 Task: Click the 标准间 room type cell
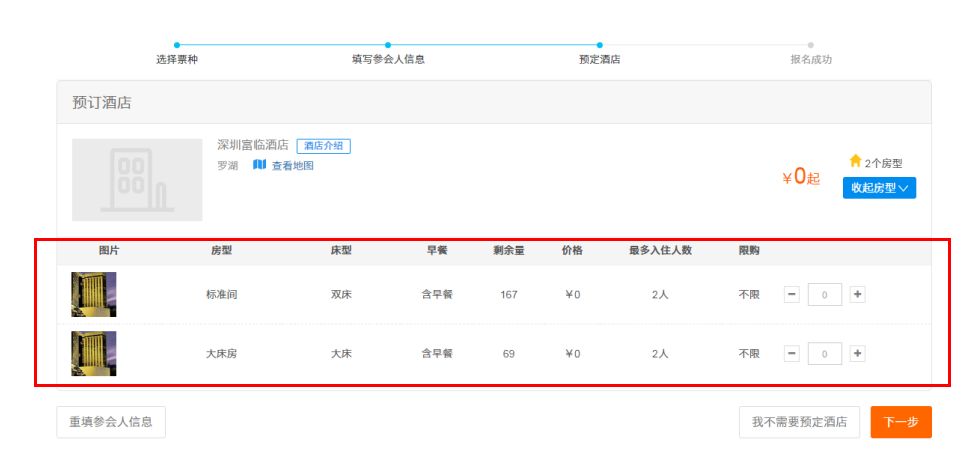point(222,295)
